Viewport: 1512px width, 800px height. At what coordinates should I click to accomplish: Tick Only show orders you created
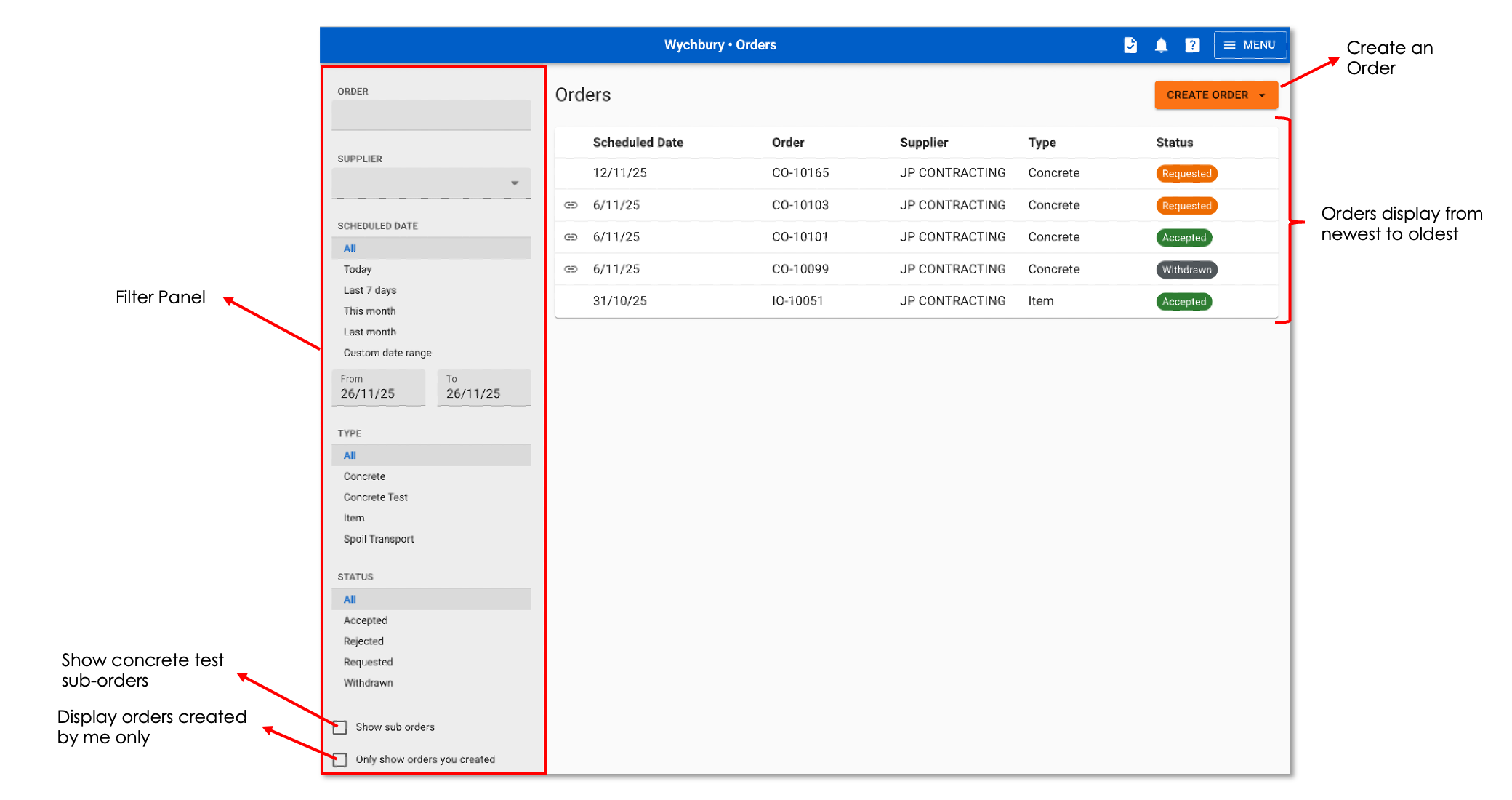click(340, 759)
